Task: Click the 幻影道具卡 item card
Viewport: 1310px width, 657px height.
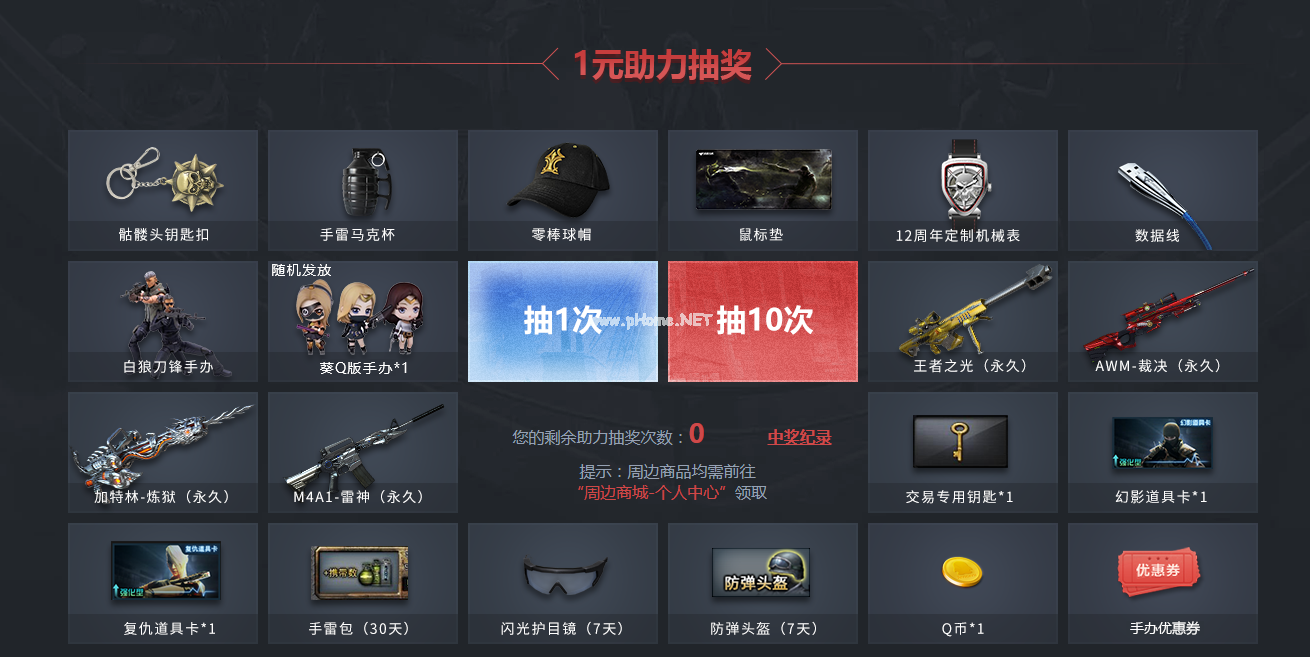Action: coord(1163,442)
